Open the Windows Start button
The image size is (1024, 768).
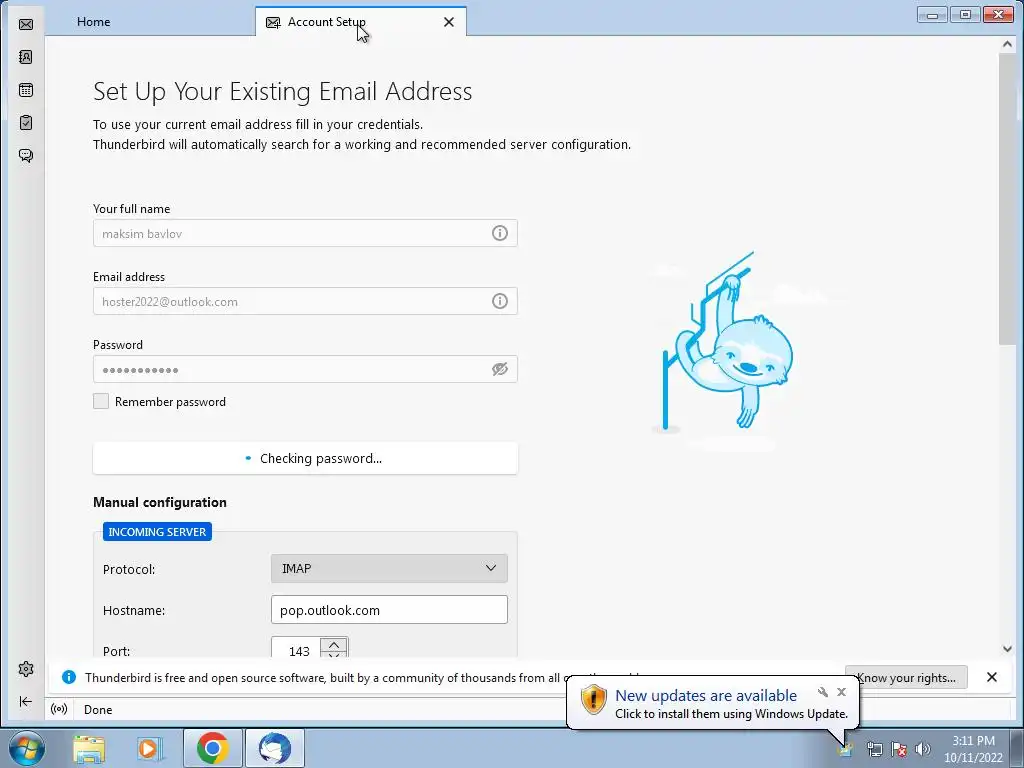point(26,748)
